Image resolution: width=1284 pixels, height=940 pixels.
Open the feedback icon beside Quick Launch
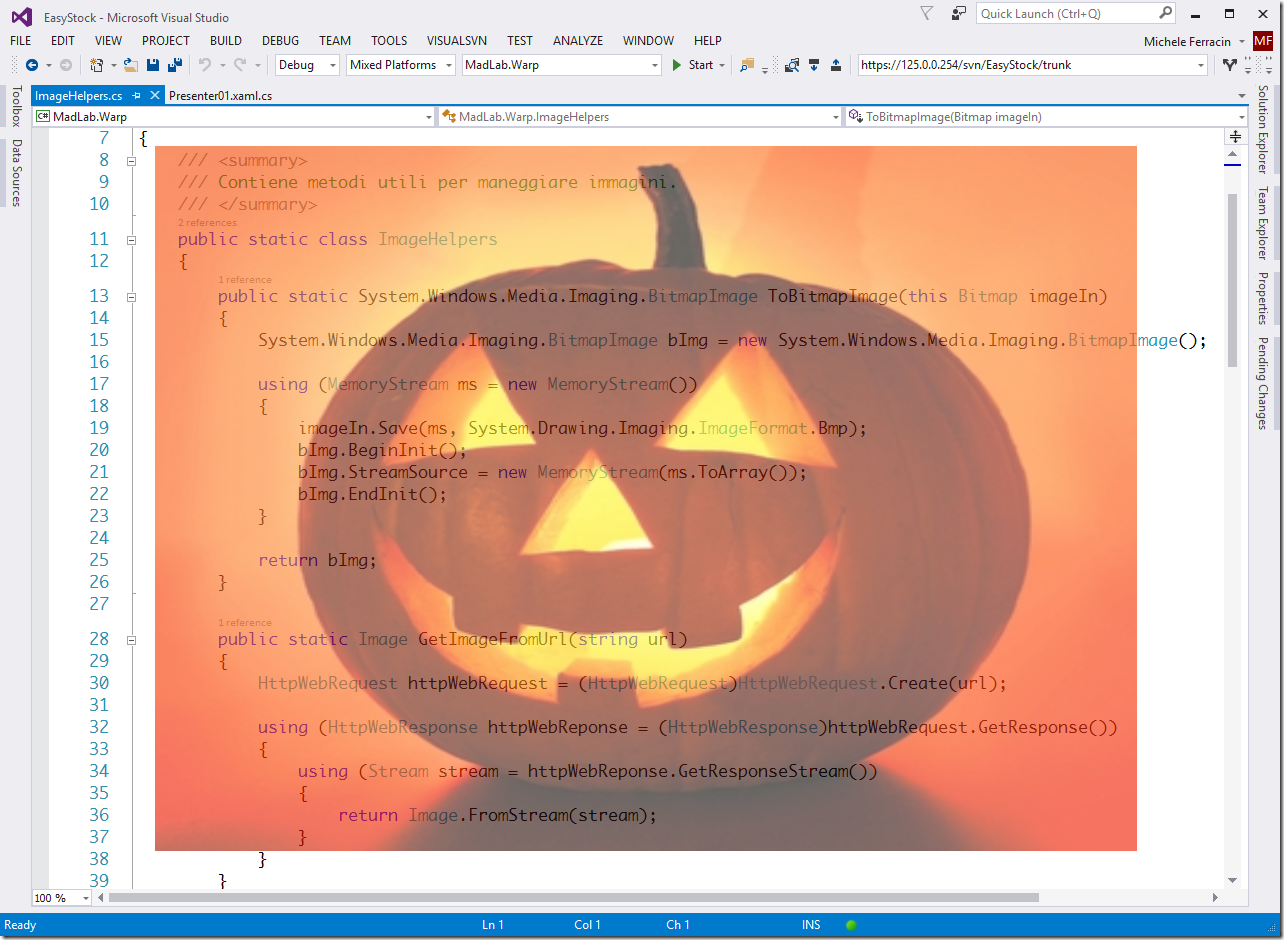click(959, 13)
